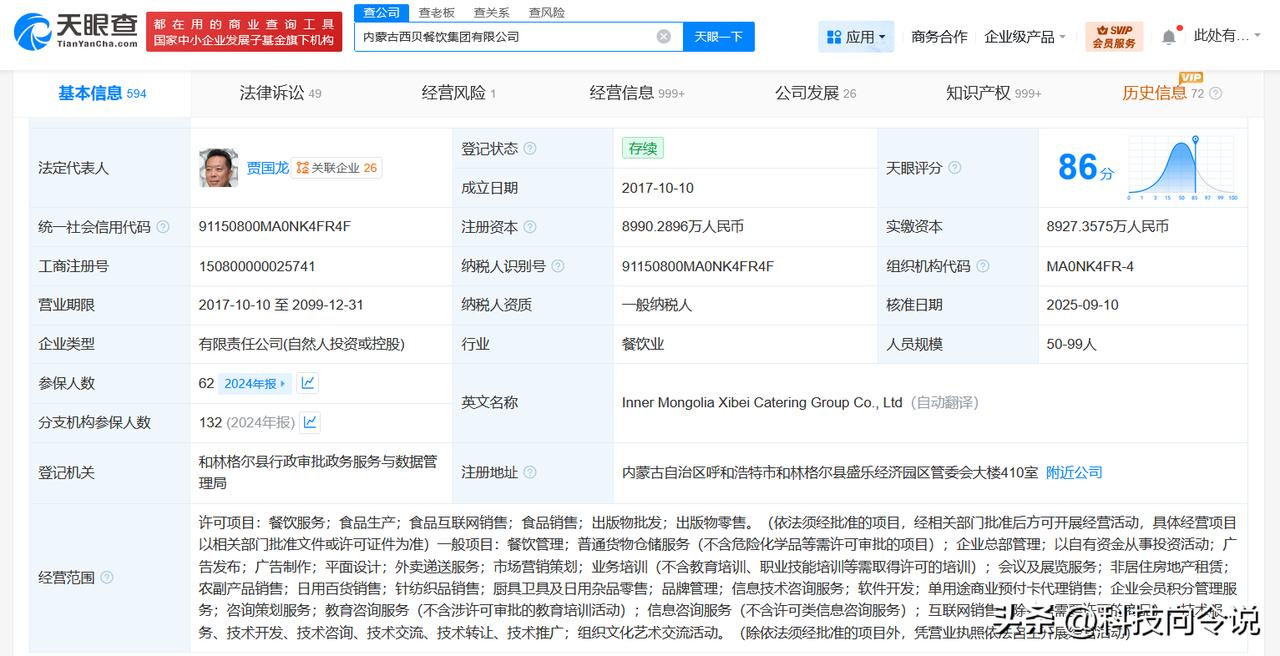The image size is (1280, 656).
Task: Click the 天眼一下 search button
Action: point(719,36)
